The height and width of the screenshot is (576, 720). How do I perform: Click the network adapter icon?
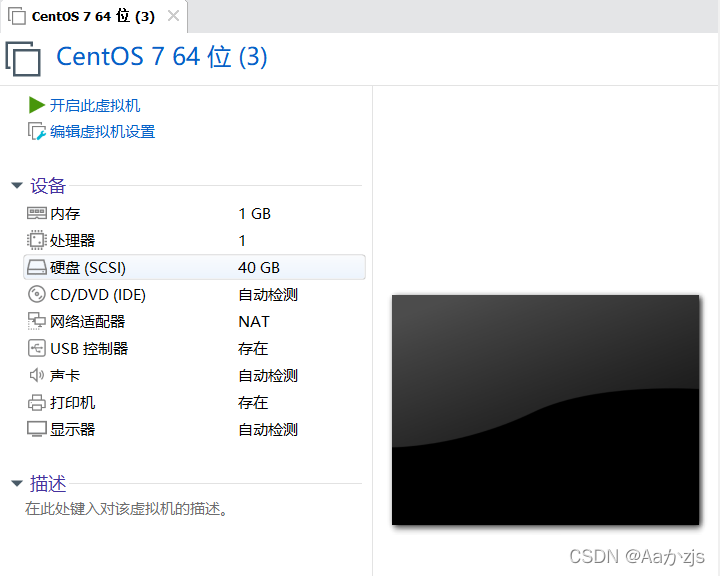point(37,321)
